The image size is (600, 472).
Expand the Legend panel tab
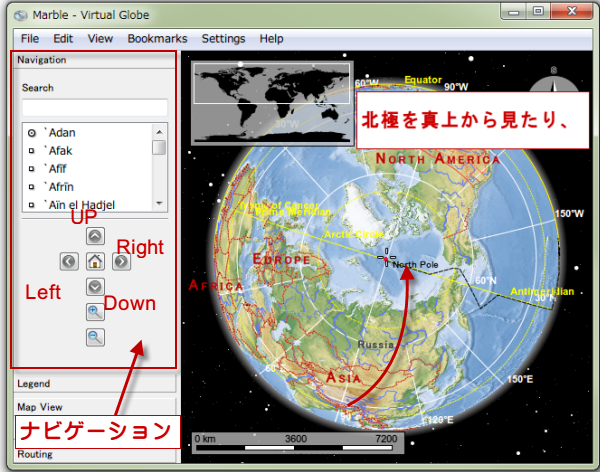coord(94,383)
